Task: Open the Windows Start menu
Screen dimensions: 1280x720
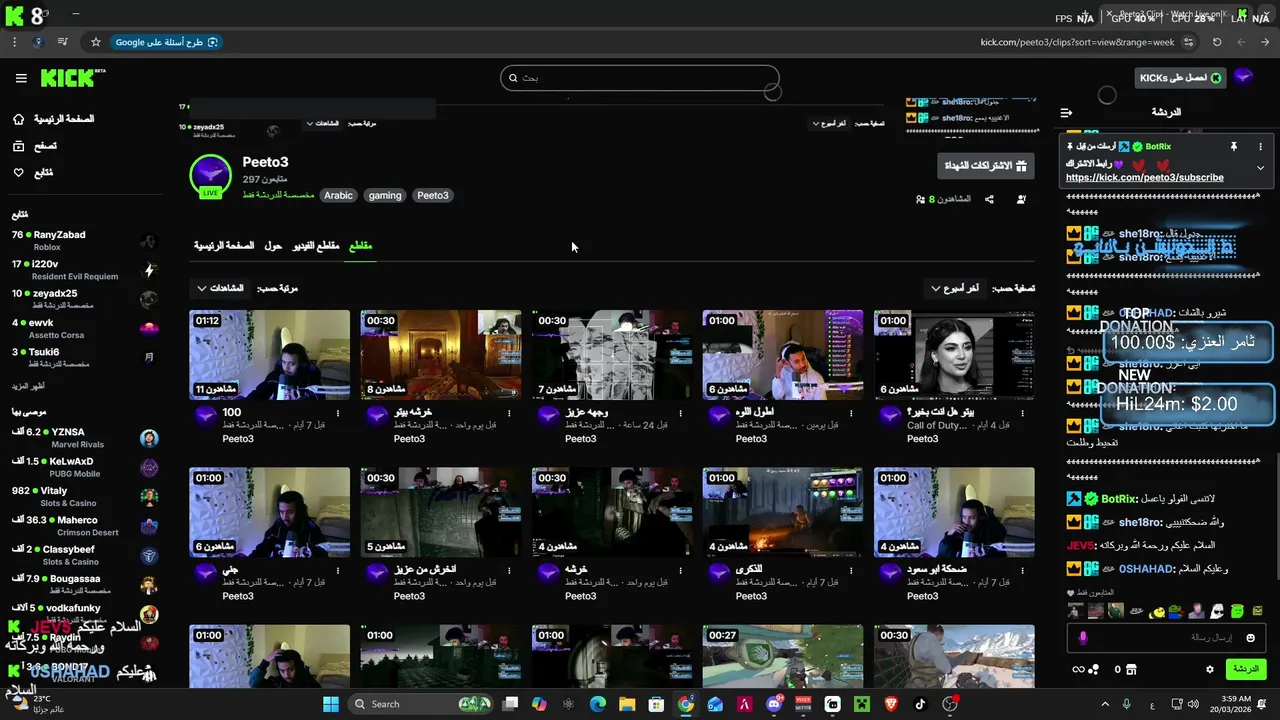Action: [x=331, y=704]
